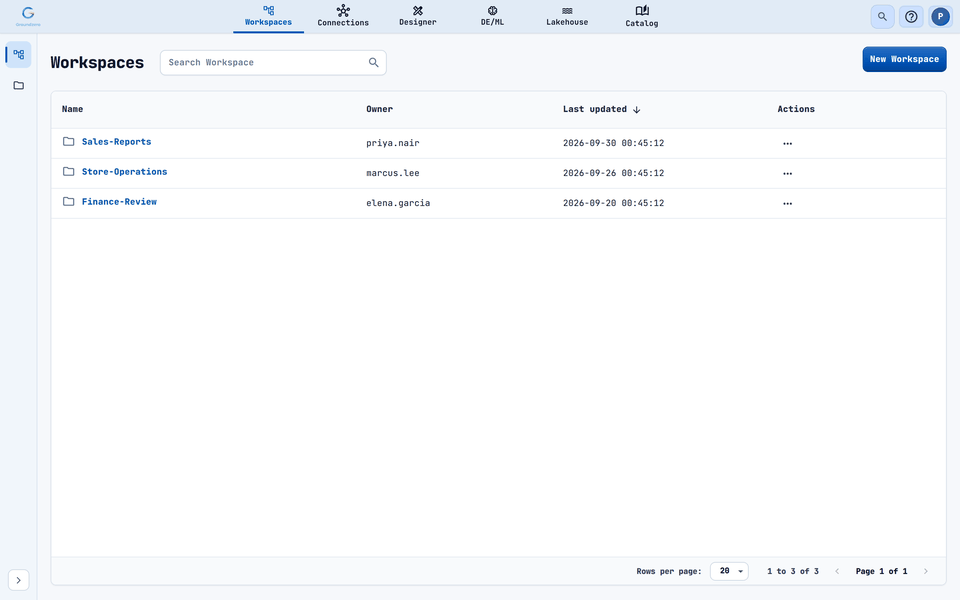Open the Lakehouse tab
Viewport: 960px width, 600px height.
(567, 17)
